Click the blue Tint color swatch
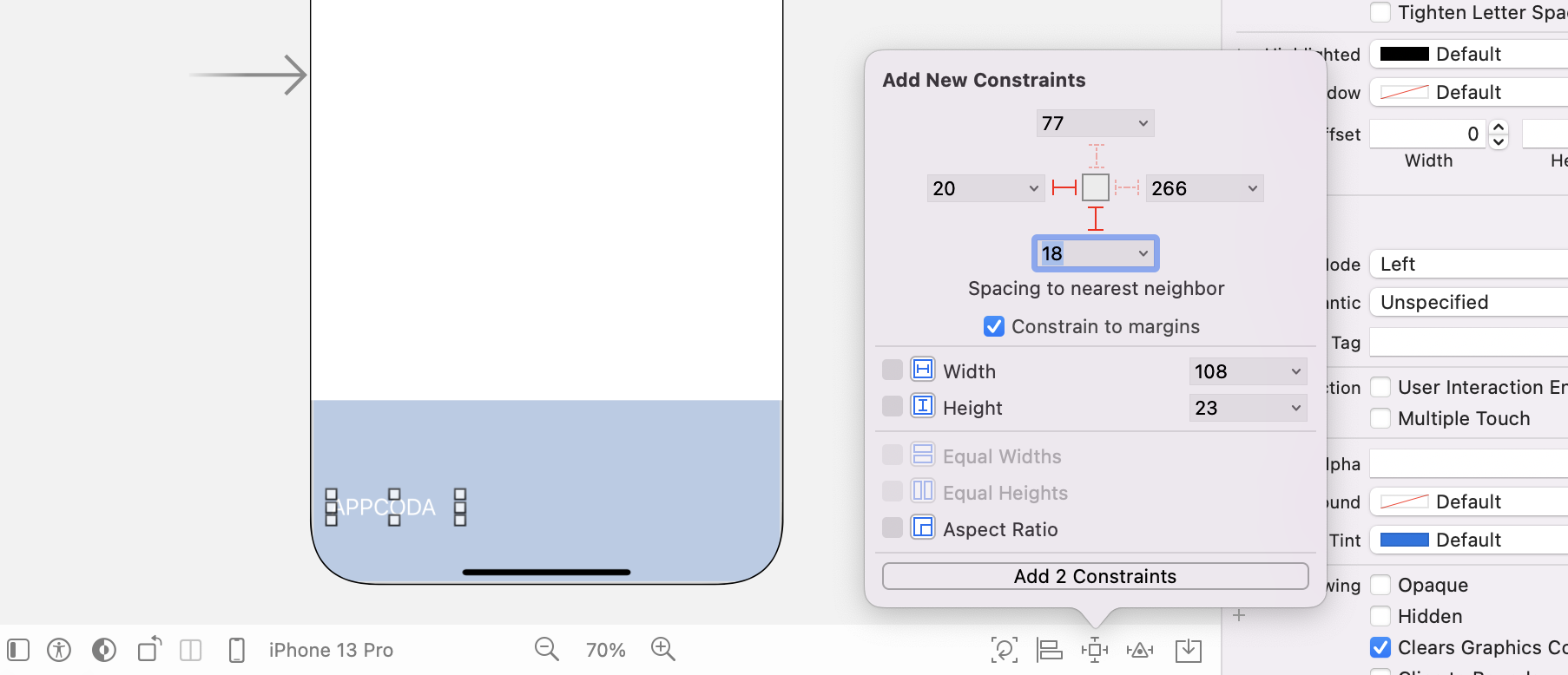Viewport: 1568px width, 675px height. [x=1404, y=540]
